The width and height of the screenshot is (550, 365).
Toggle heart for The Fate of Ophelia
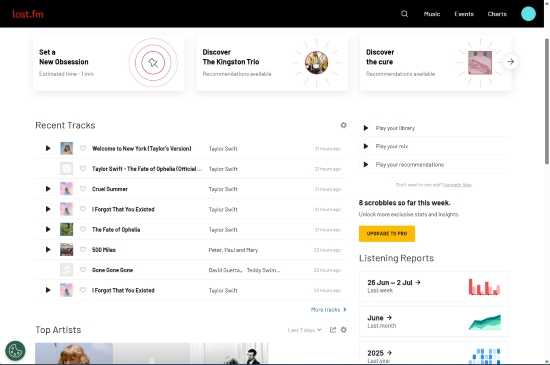coord(83,229)
